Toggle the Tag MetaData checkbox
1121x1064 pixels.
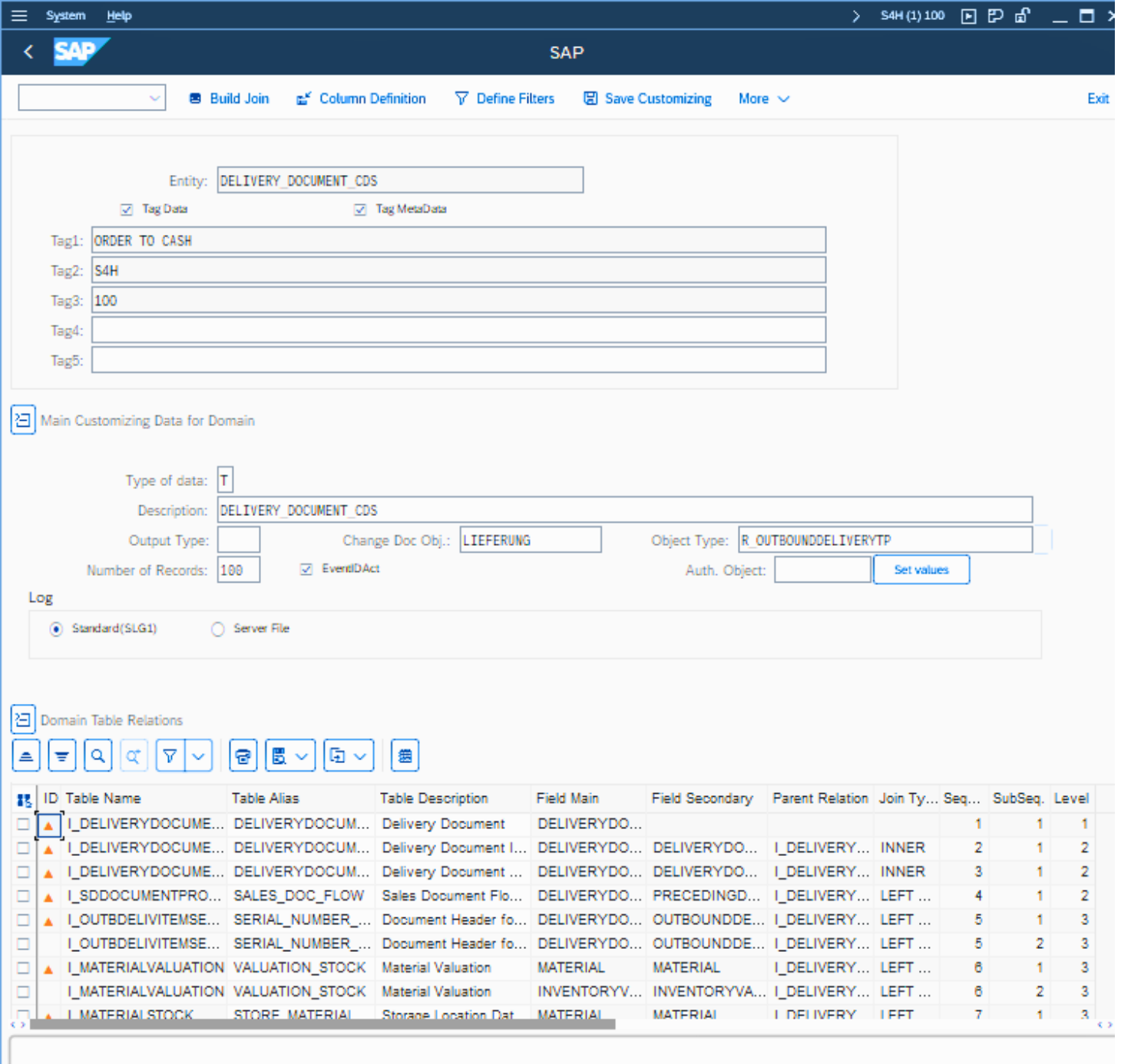[360, 210]
